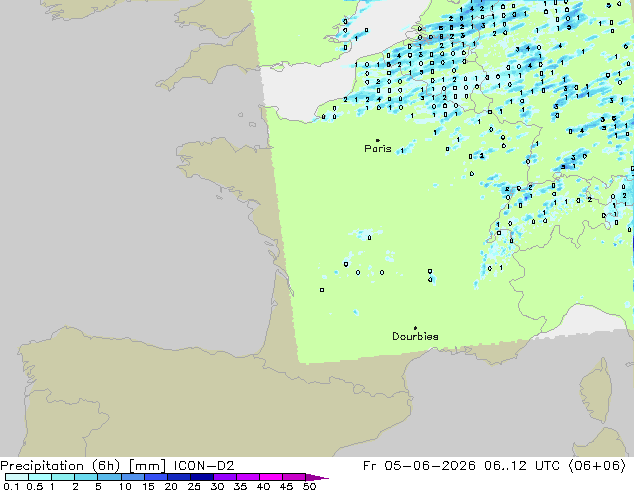Click the magenta legend swatch above 40

[271, 477]
